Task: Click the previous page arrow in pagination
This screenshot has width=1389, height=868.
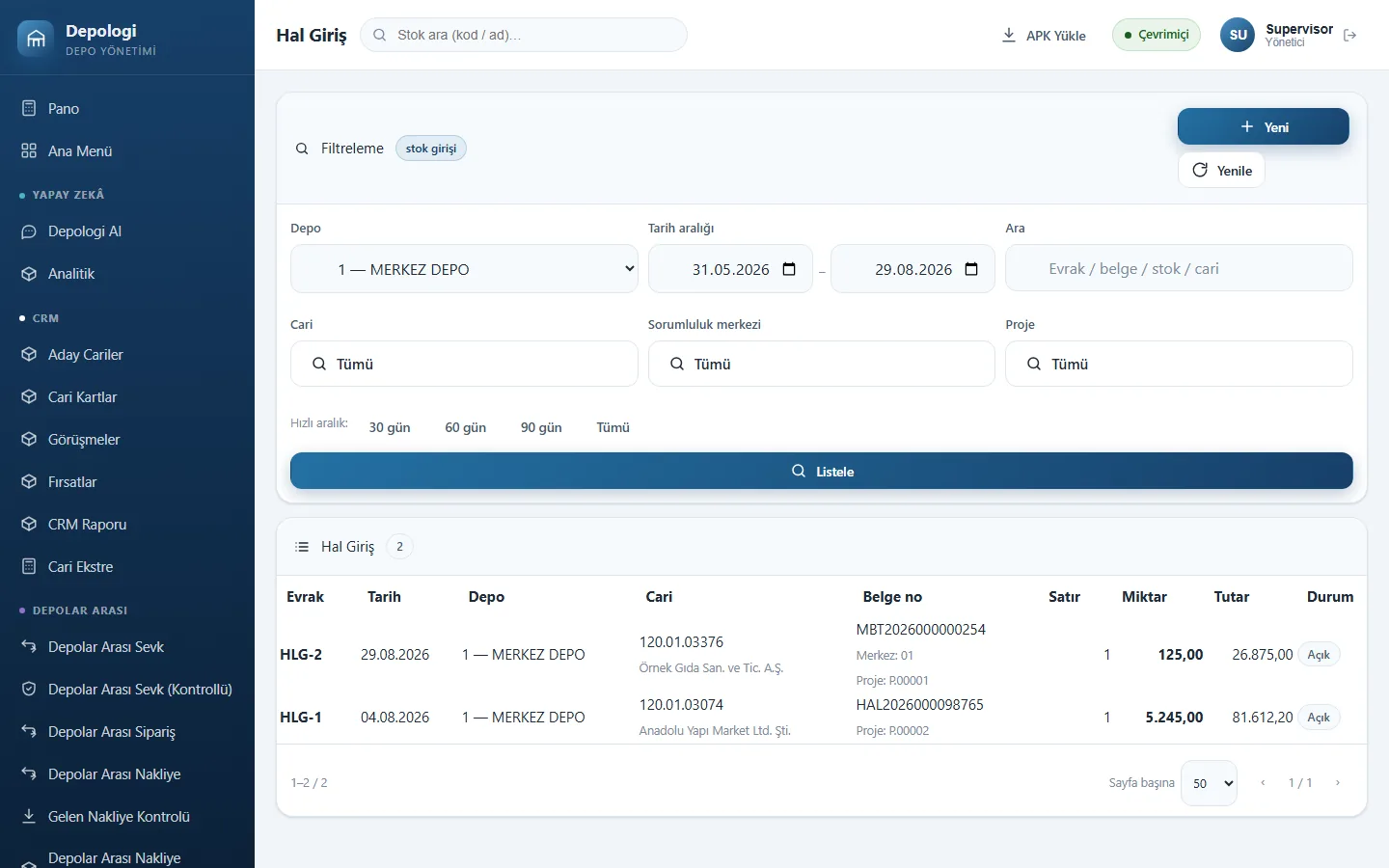Action: point(1263,783)
